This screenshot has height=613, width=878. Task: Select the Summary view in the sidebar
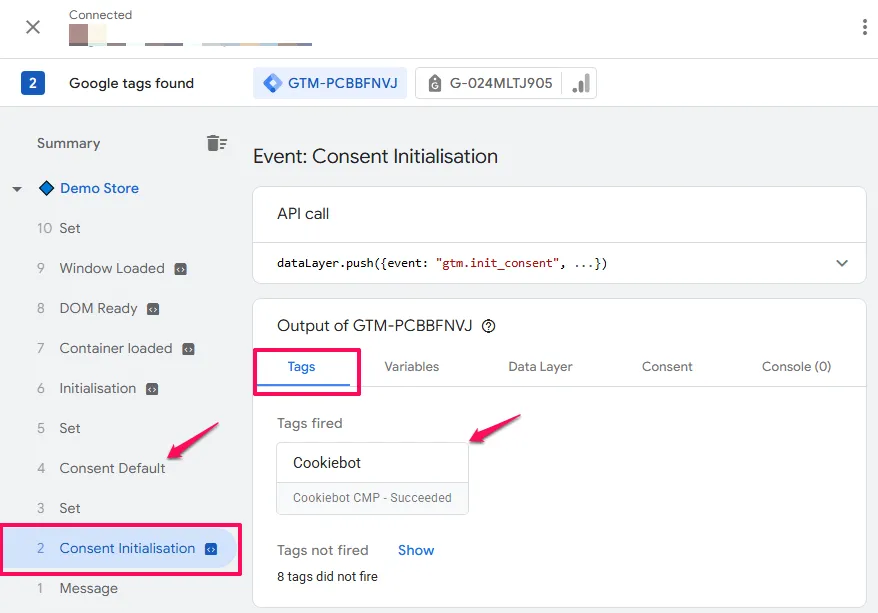point(68,143)
